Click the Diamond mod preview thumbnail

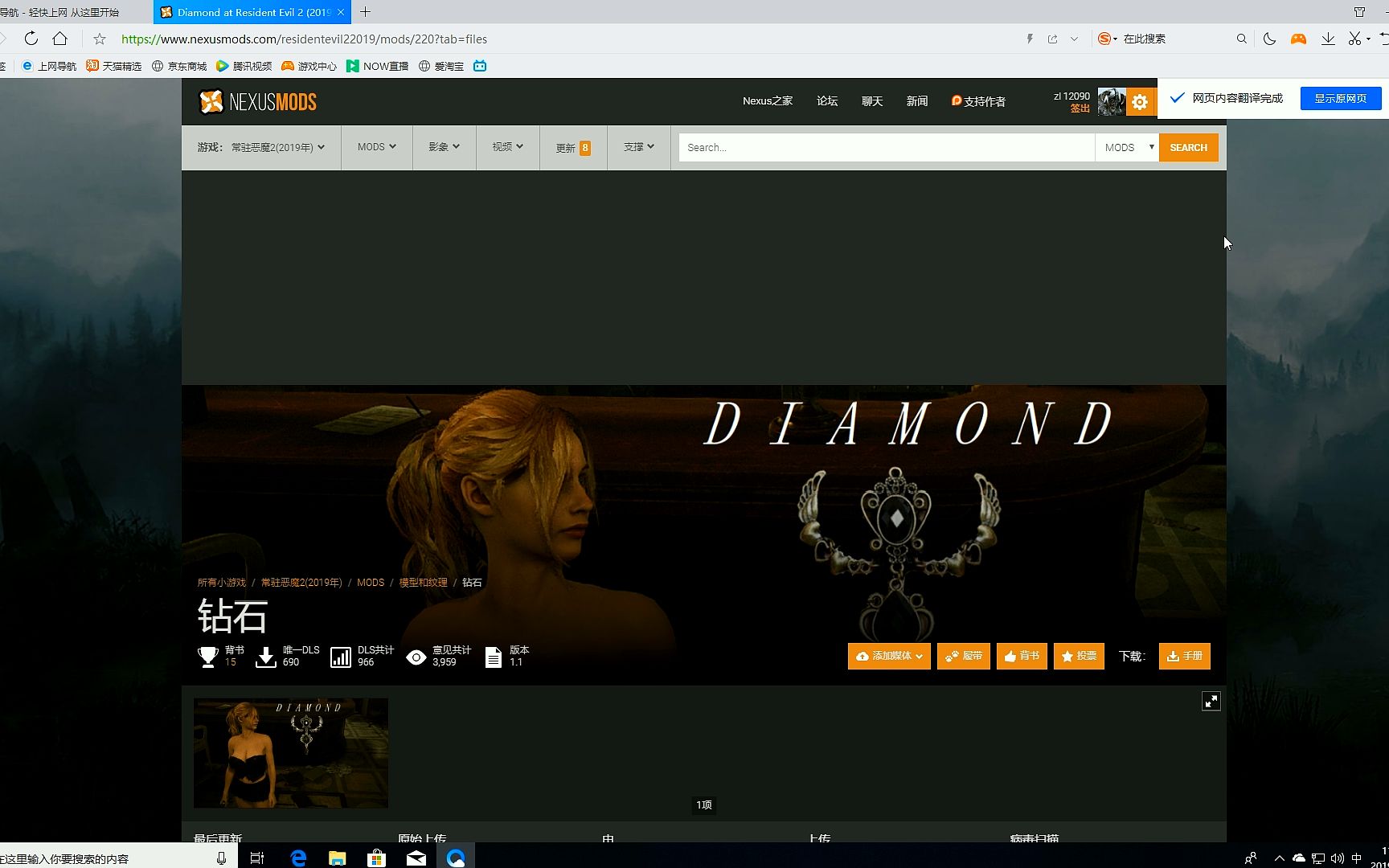pyautogui.click(x=290, y=752)
